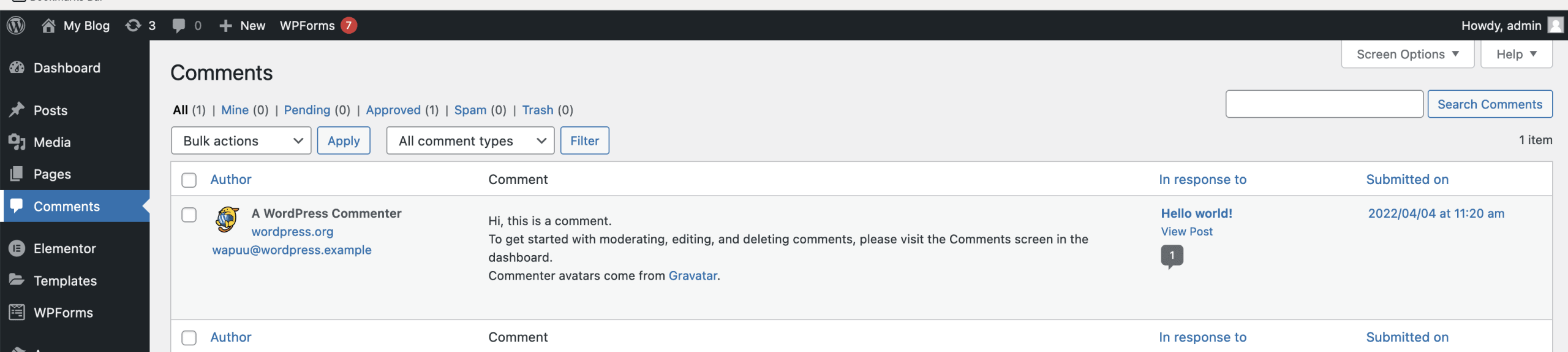Expand the Screen Options panel
The width and height of the screenshot is (1568, 352).
pos(1407,54)
